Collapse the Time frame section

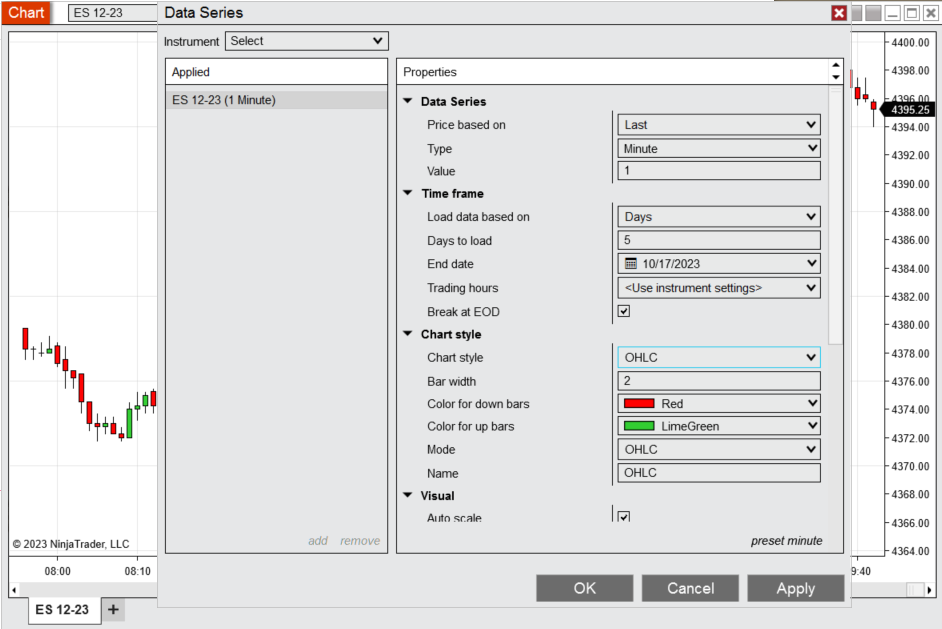(x=408, y=194)
